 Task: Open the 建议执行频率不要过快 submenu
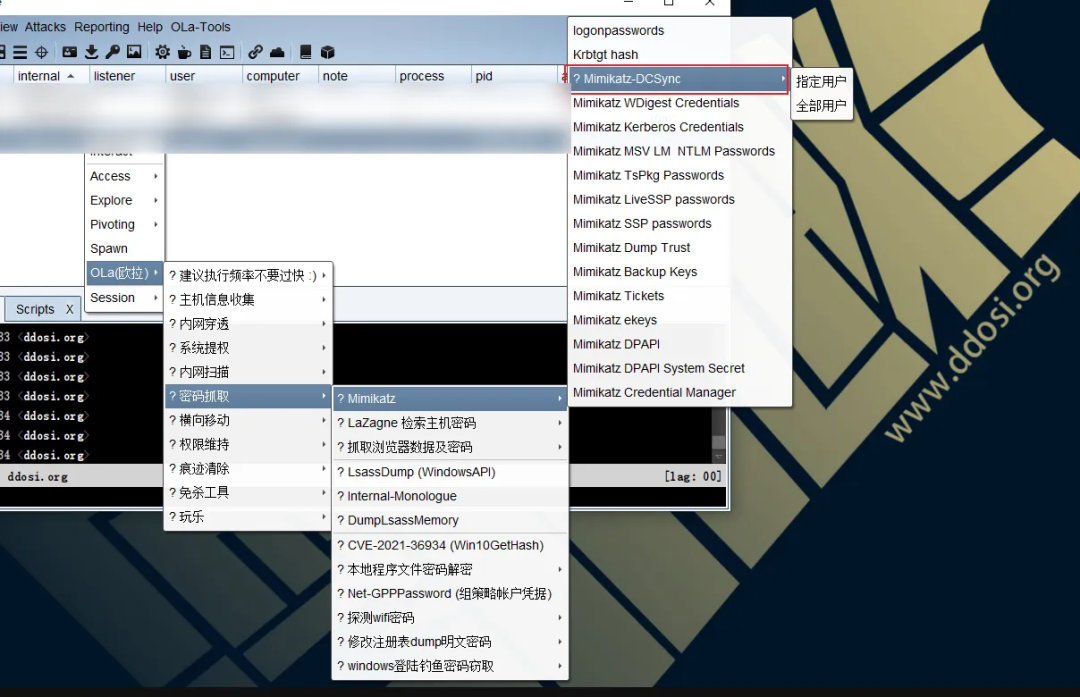click(248, 275)
